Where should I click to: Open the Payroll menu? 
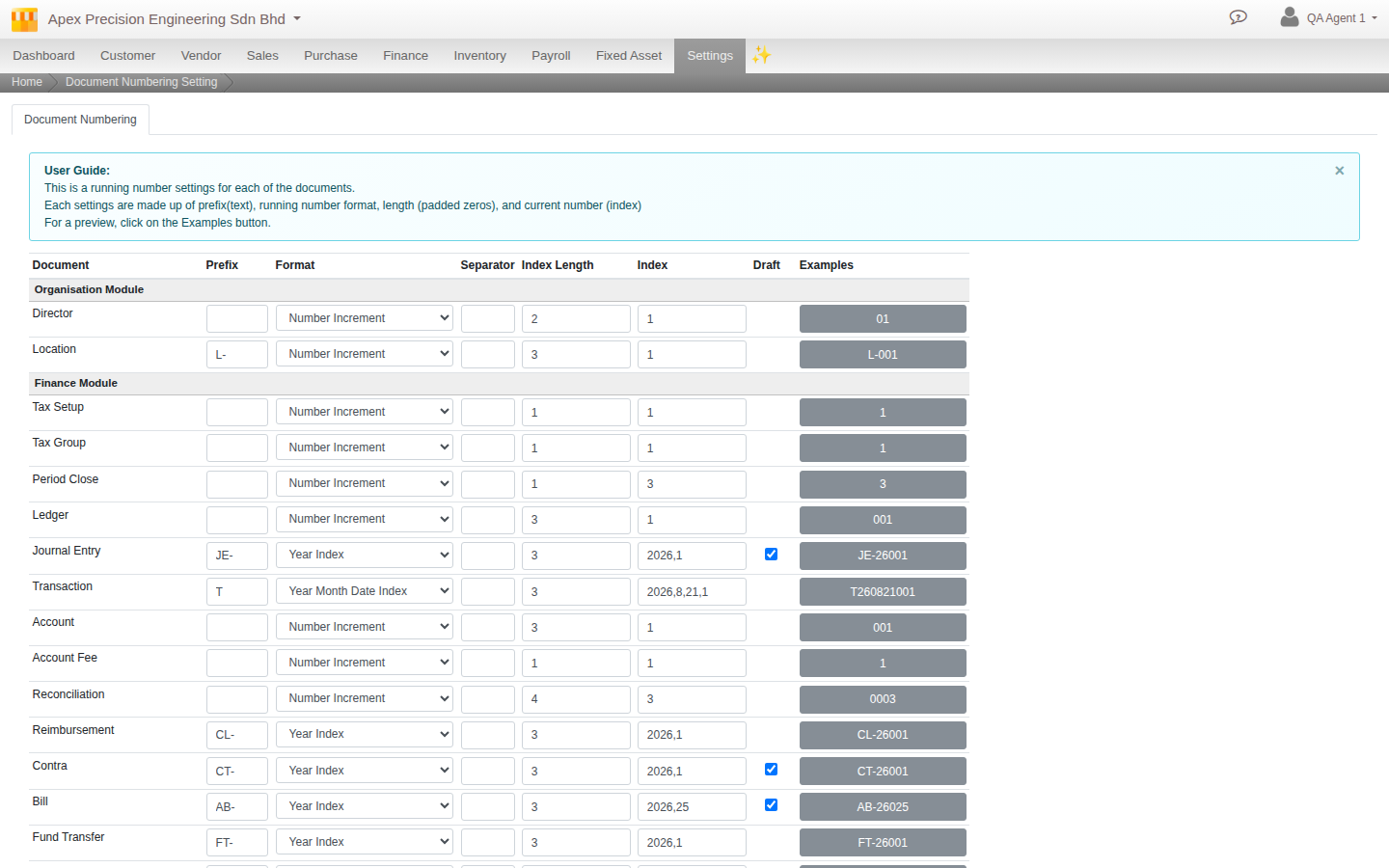click(551, 56)
